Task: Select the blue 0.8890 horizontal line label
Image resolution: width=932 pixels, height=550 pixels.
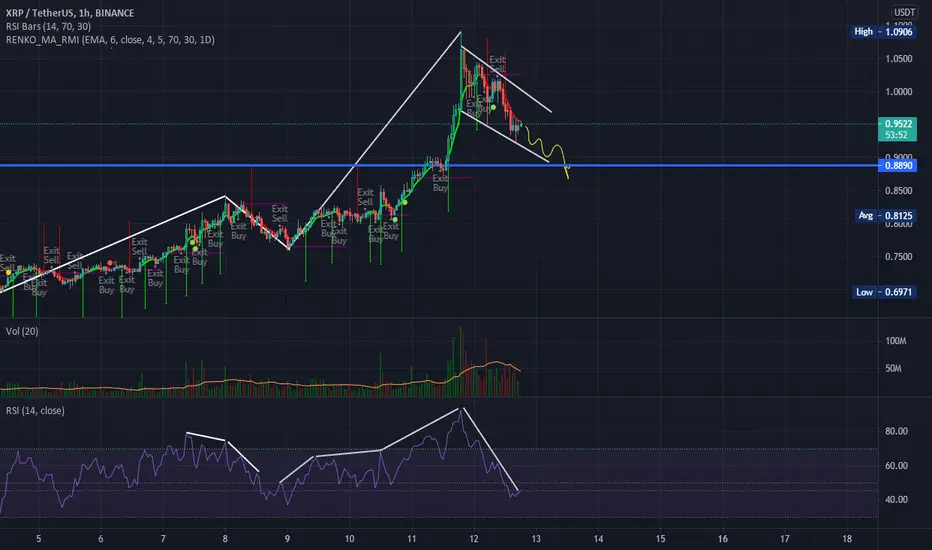Action: (x=898, y=165)
